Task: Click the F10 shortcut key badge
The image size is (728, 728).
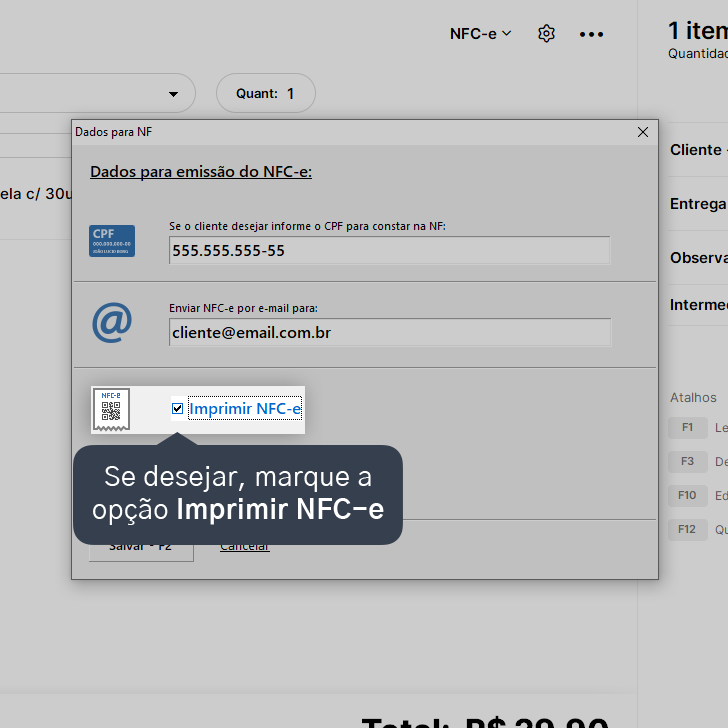Action: (x=688, y=495)
